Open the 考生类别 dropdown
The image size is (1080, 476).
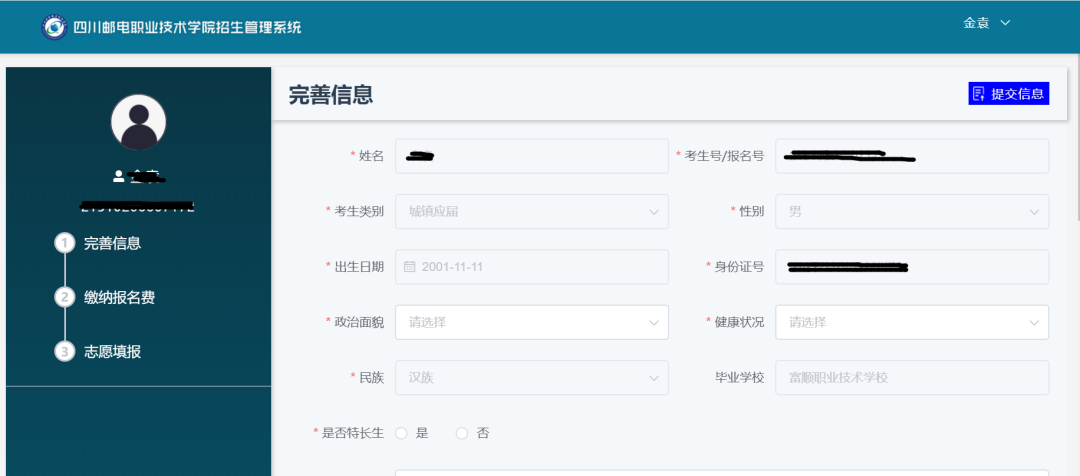(x=532, y=211)
